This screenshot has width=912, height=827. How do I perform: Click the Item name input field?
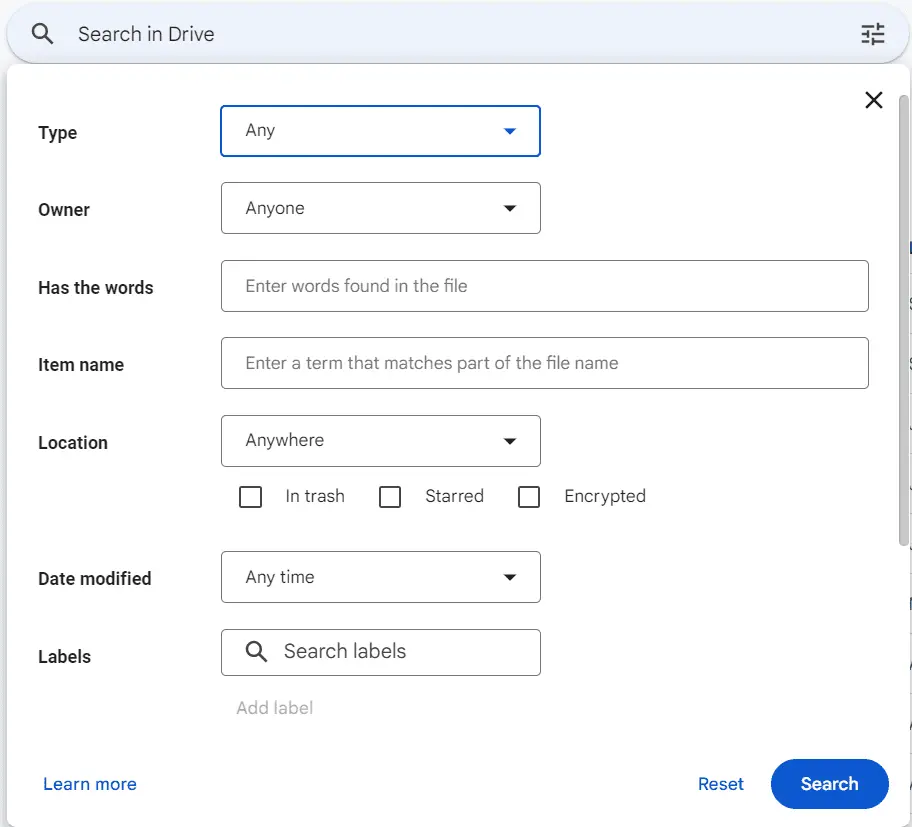(x=545, y=363)
